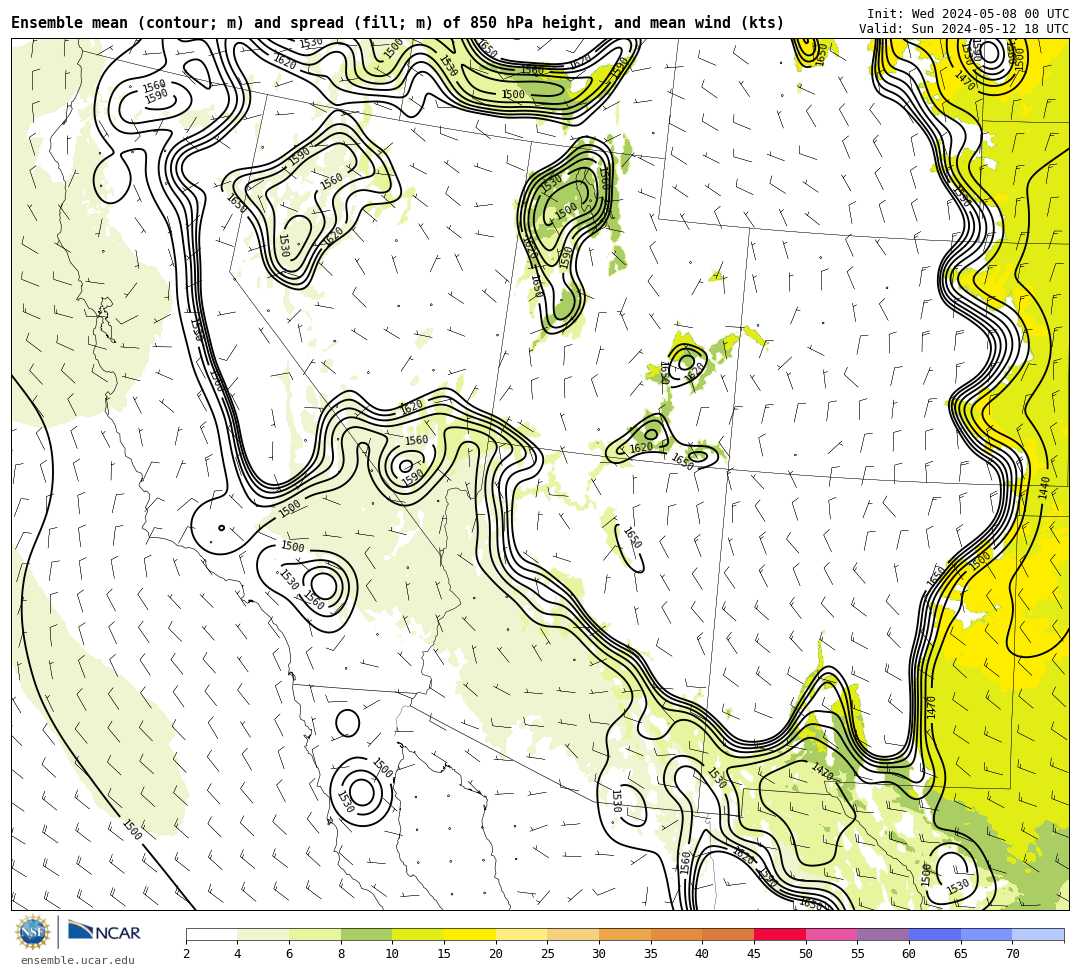Click the Init: Wed 2024-05-08 00 UTC label
Screen dimensions: 1080x973
(x=968, y=14)
